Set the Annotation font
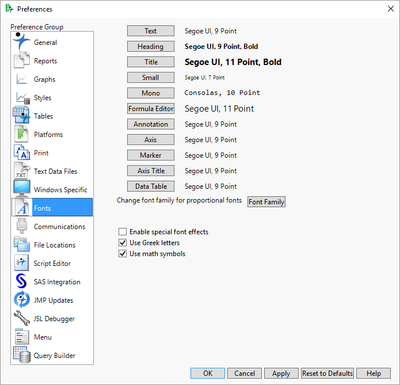 (x=151, y=124)
